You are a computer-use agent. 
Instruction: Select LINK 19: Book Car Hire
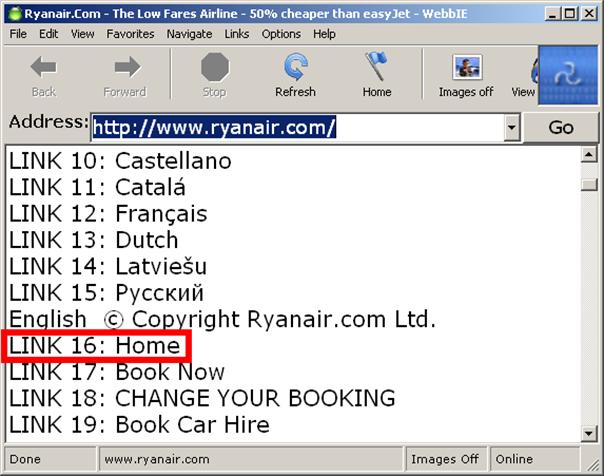[139, 424]
